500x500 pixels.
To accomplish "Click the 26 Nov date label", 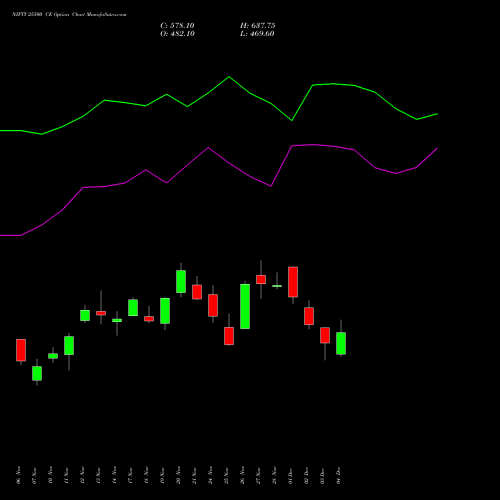I will point(242,475).
